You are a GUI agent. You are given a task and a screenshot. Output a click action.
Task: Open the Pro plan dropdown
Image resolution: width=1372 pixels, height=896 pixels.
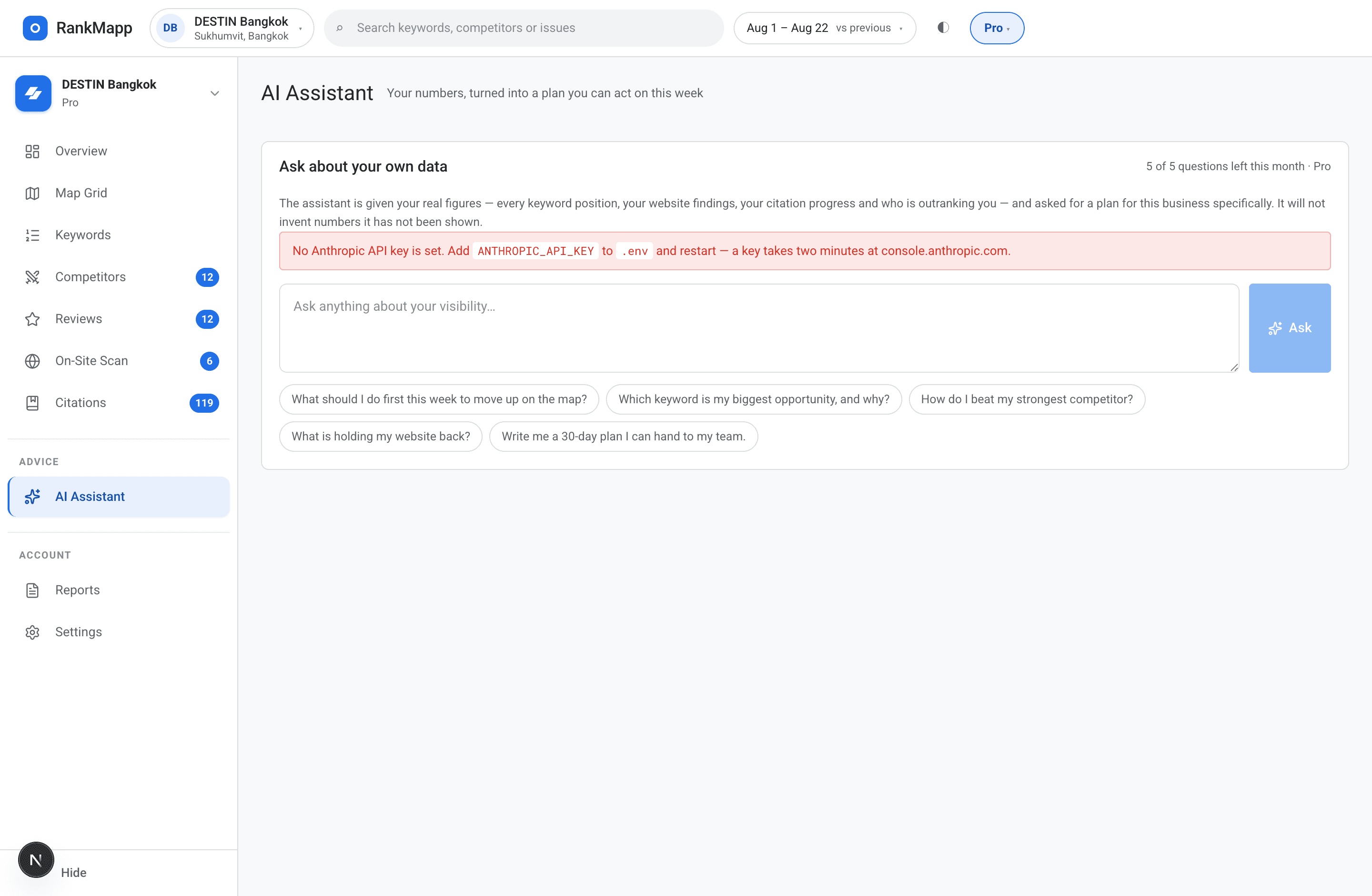tap(997, 28)
